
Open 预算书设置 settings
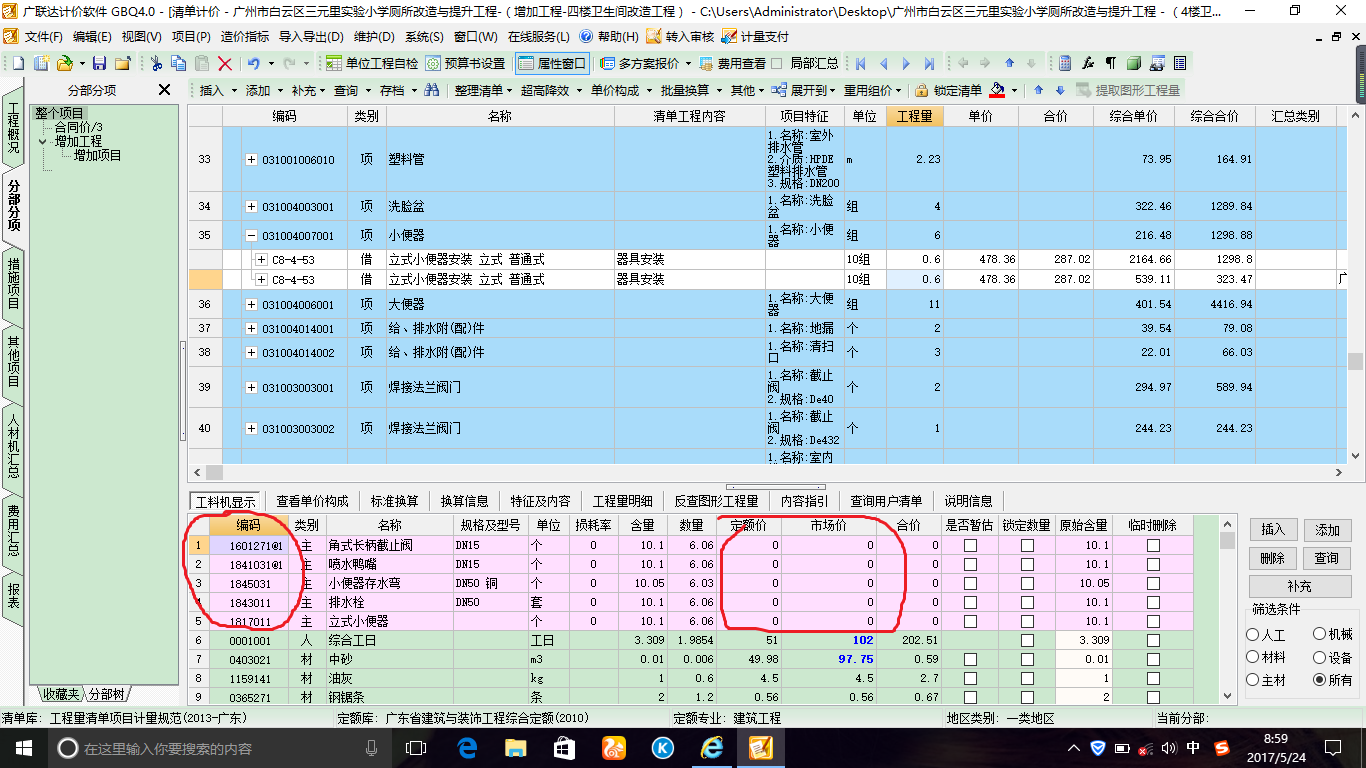[465, 63]
